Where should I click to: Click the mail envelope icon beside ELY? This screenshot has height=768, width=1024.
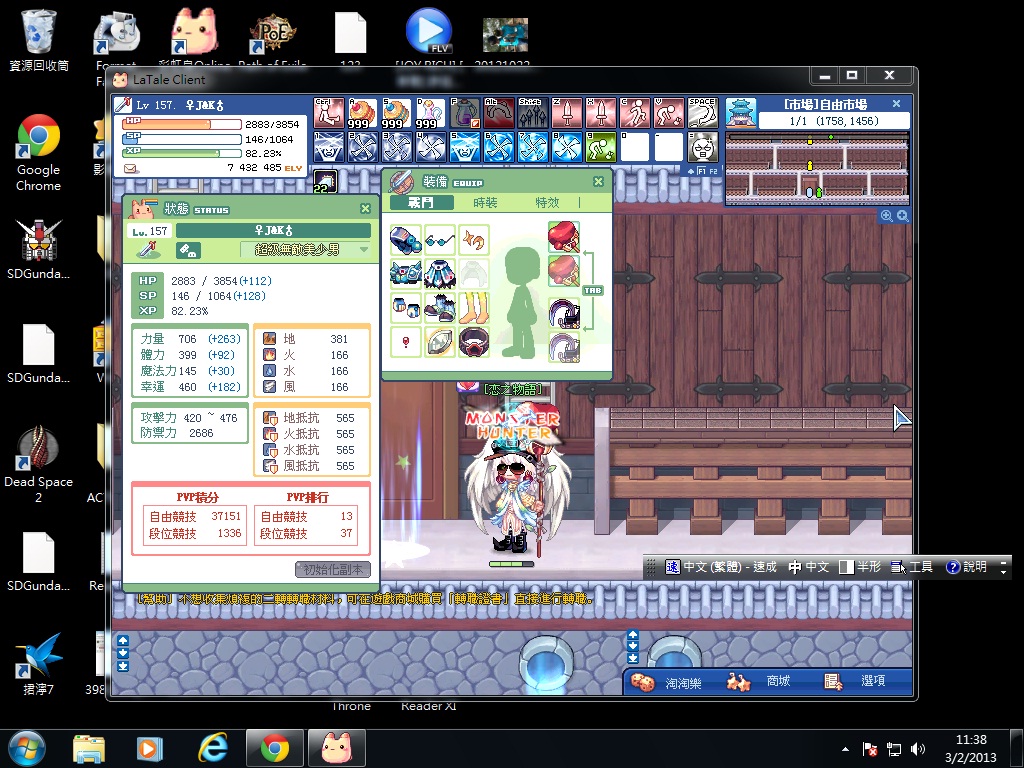coord(130,168)
